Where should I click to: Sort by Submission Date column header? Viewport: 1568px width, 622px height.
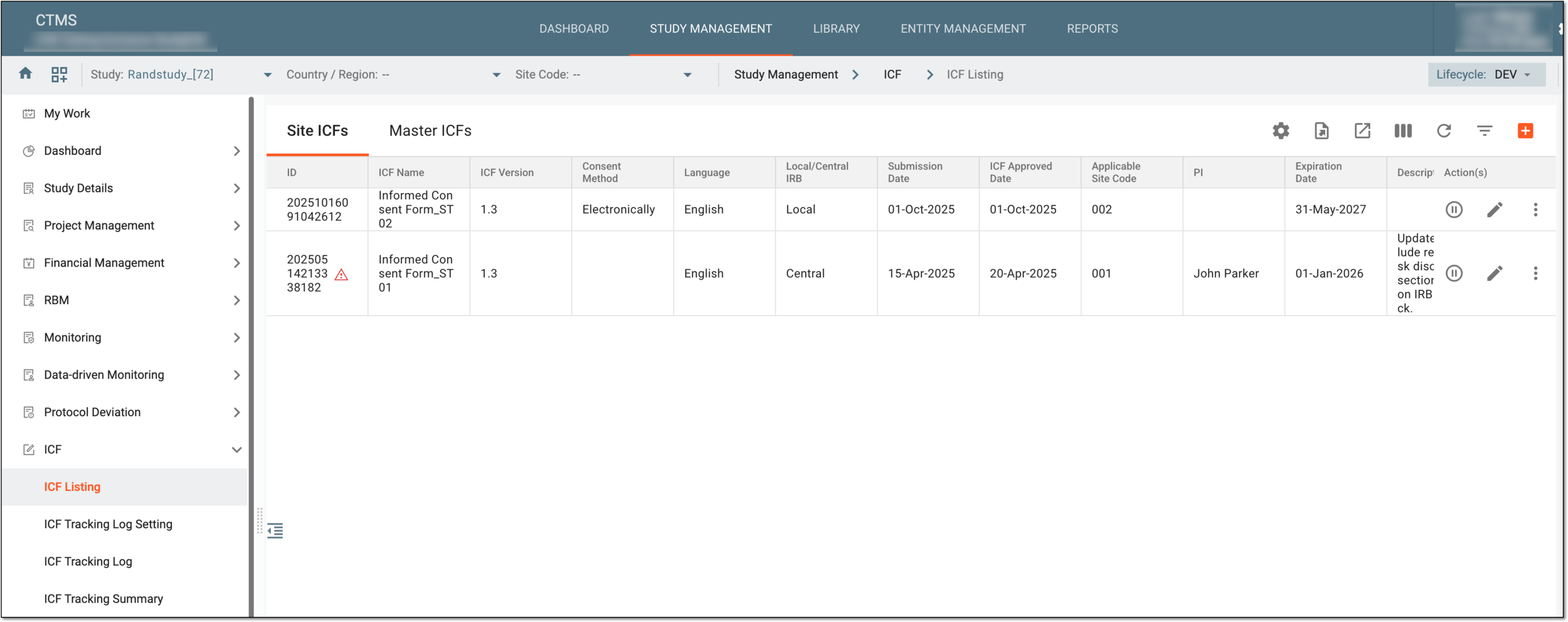(914, 172)
